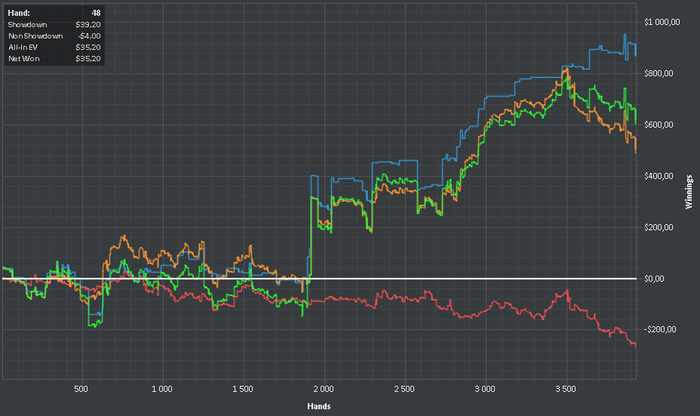Click the 3 500 hands tick label
Image resolution: width=700 pixels, height=416 pixels.
tap(566, 389)
